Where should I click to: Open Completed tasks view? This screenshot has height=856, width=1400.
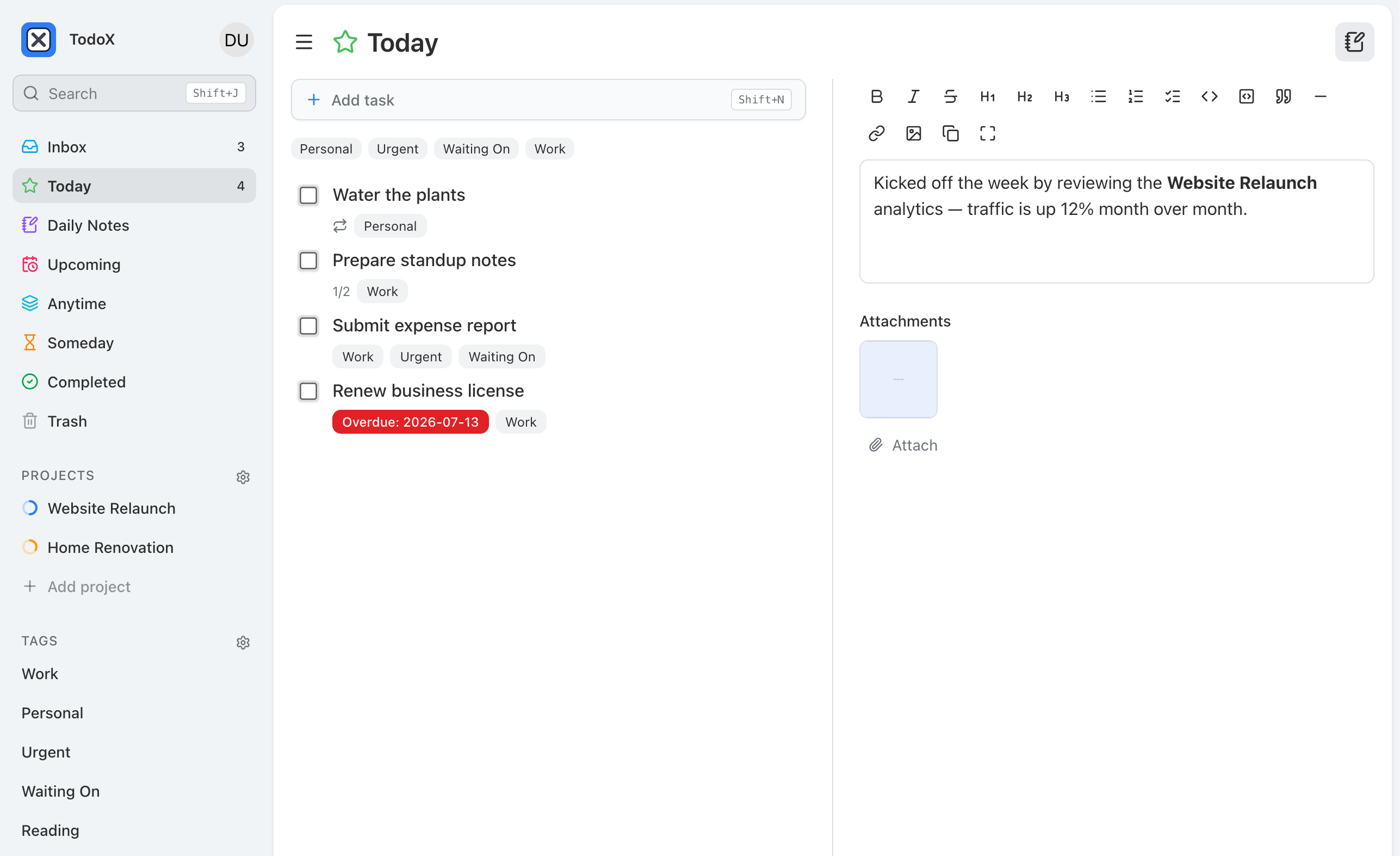pos(134,382)
